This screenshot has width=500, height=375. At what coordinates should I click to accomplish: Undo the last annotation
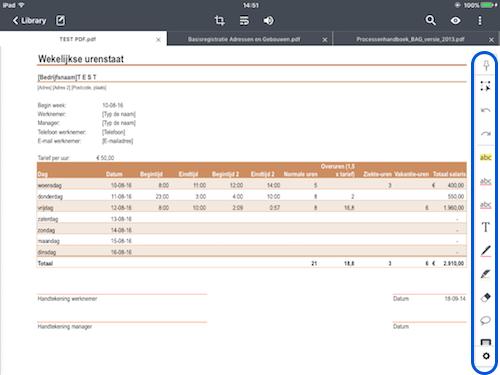486,110
